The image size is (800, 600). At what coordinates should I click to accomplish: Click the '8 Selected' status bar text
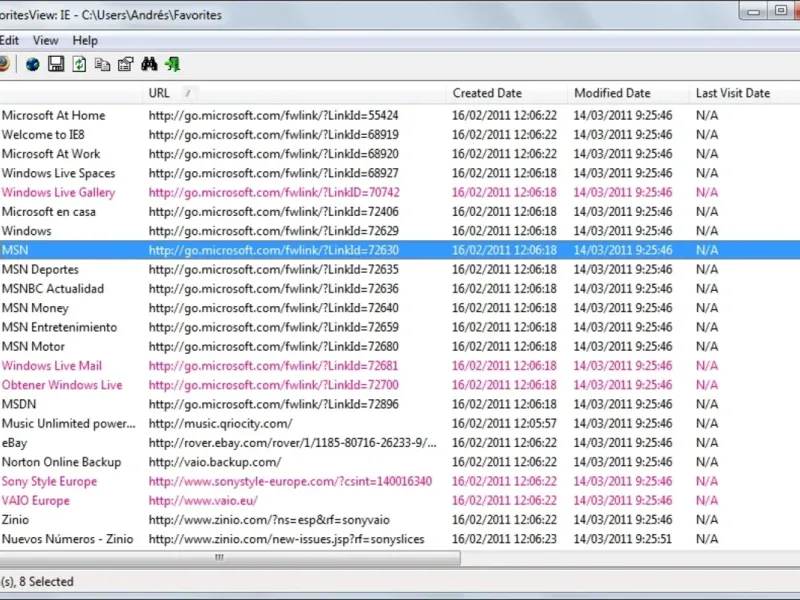[x=46, y=582]
